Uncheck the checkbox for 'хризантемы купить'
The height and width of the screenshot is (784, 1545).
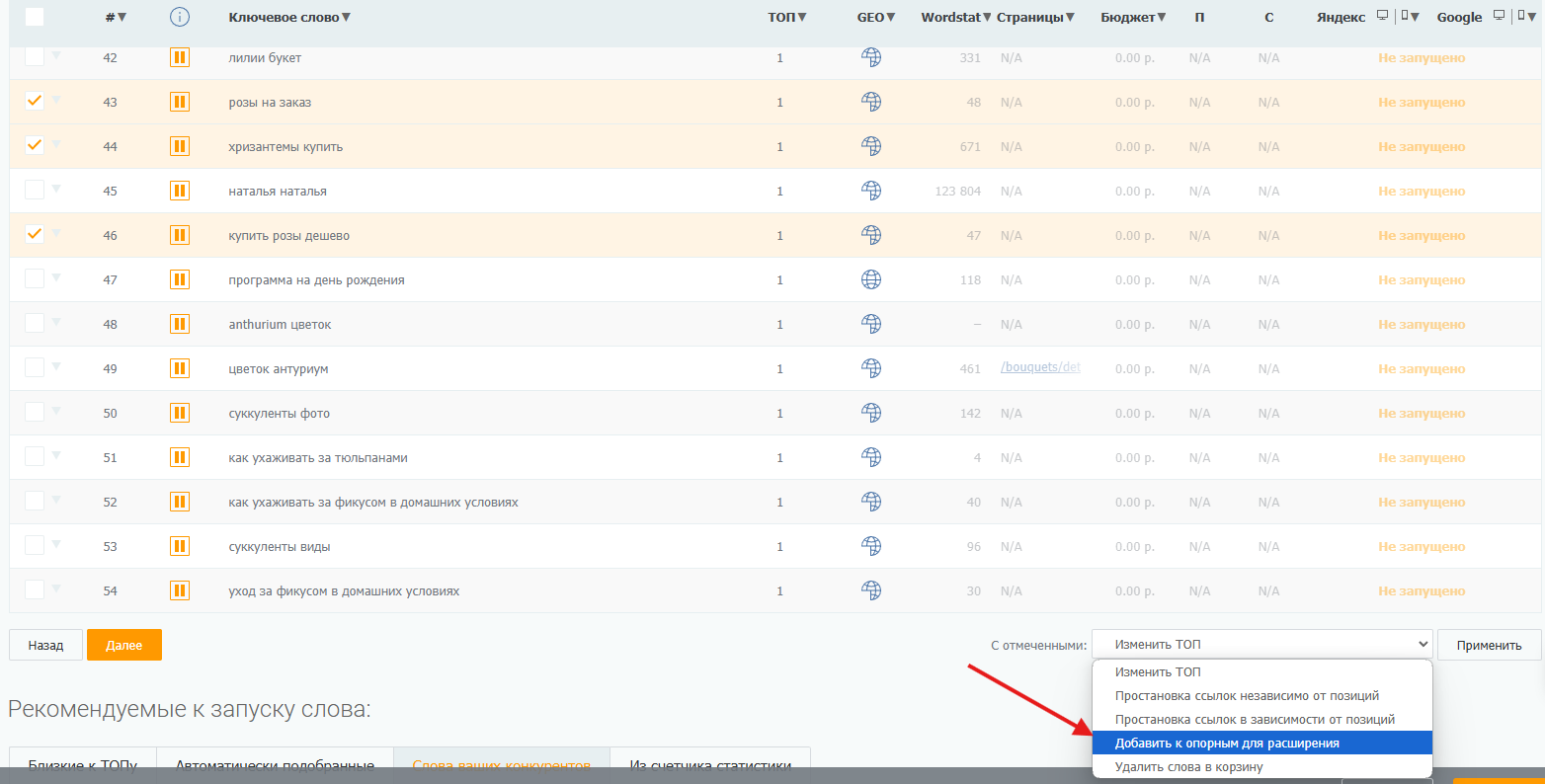[x=35, y=145]
